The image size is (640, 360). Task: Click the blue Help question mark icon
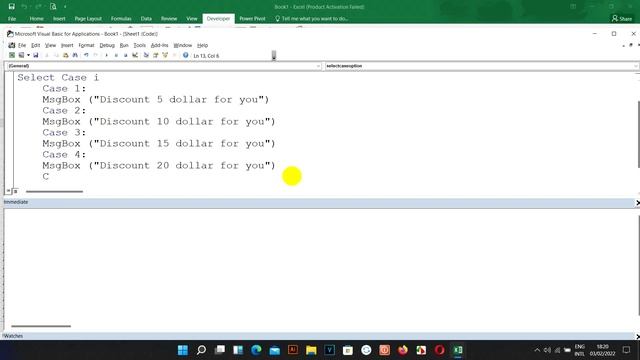(186, 55)
